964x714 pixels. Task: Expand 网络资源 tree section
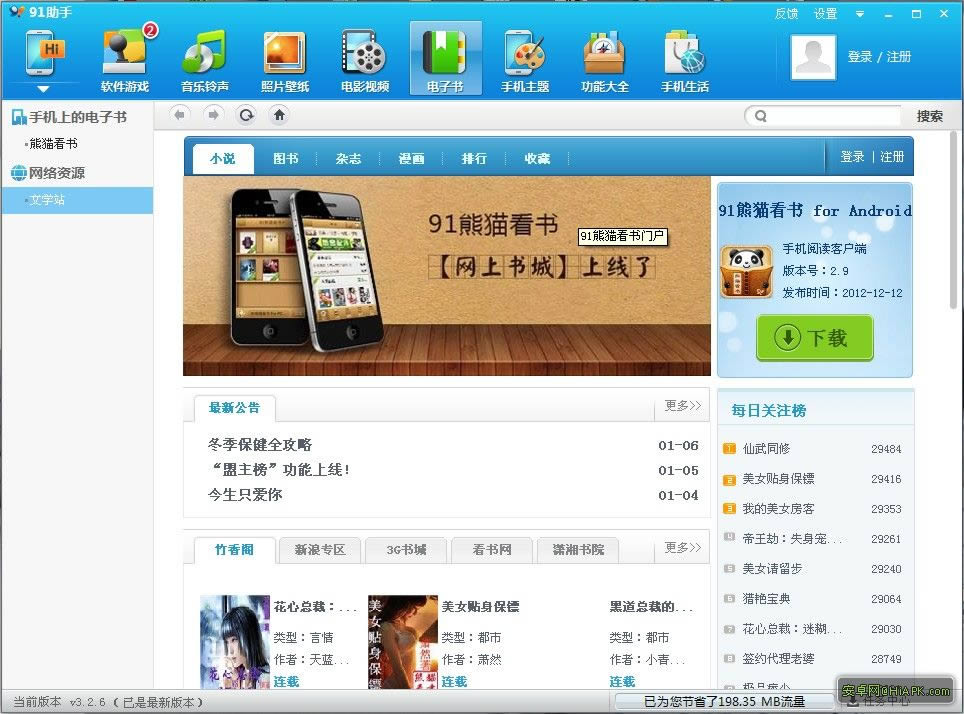point(49,173)
